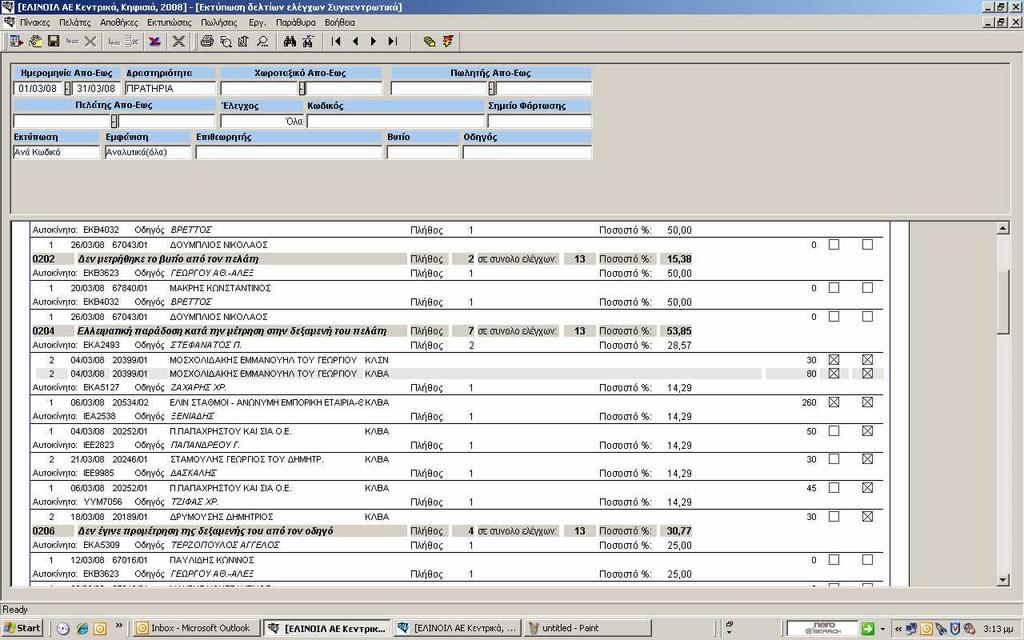Uncheck the right checkbox in the ΔΡΥΜΟΥΣΗΣ ΔΗΜΗΤΡΙΟΣ row
1024x640 pixels.
867,517
